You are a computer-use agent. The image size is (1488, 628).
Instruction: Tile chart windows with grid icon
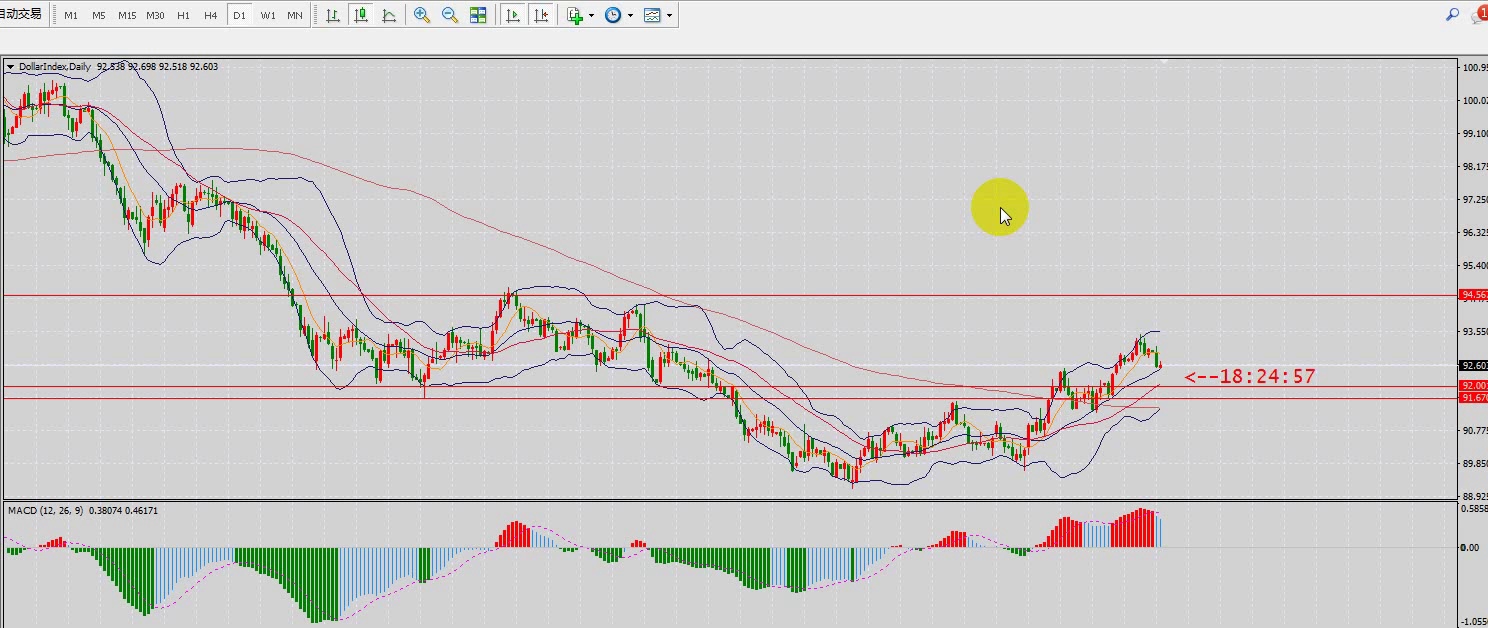point(478,15)
